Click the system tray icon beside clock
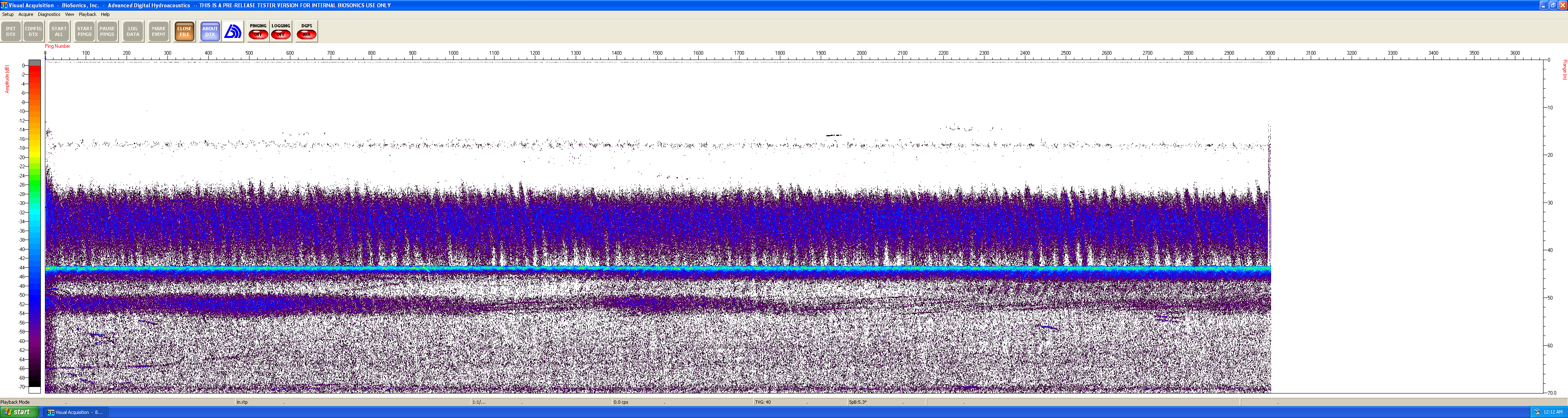Viewport: 1568px width, 418px height. point(1537,412)
